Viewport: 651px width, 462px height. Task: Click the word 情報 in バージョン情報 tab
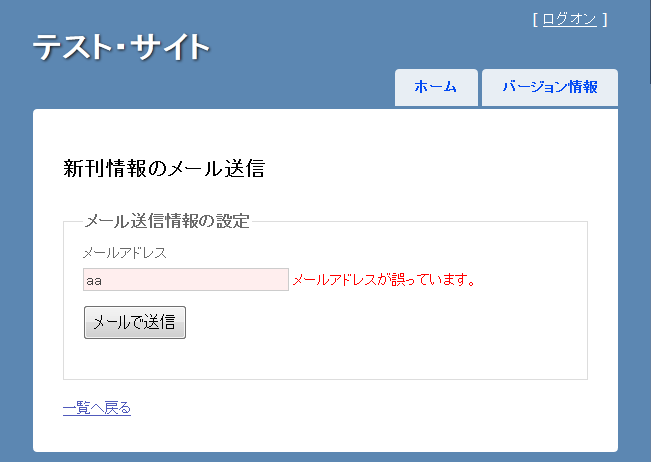coord(583,87)
